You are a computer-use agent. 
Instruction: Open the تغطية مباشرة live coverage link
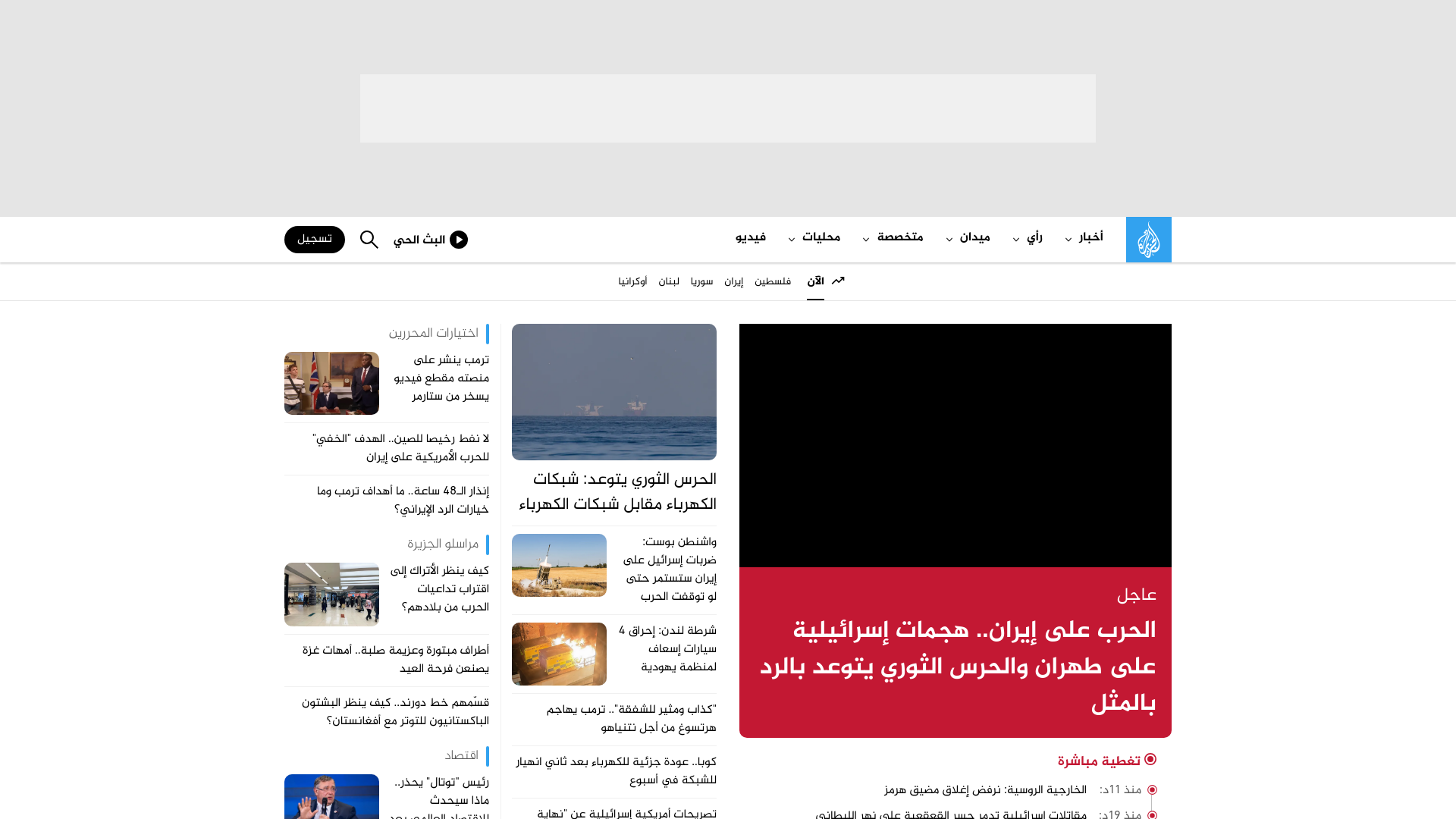point(1099,761)
